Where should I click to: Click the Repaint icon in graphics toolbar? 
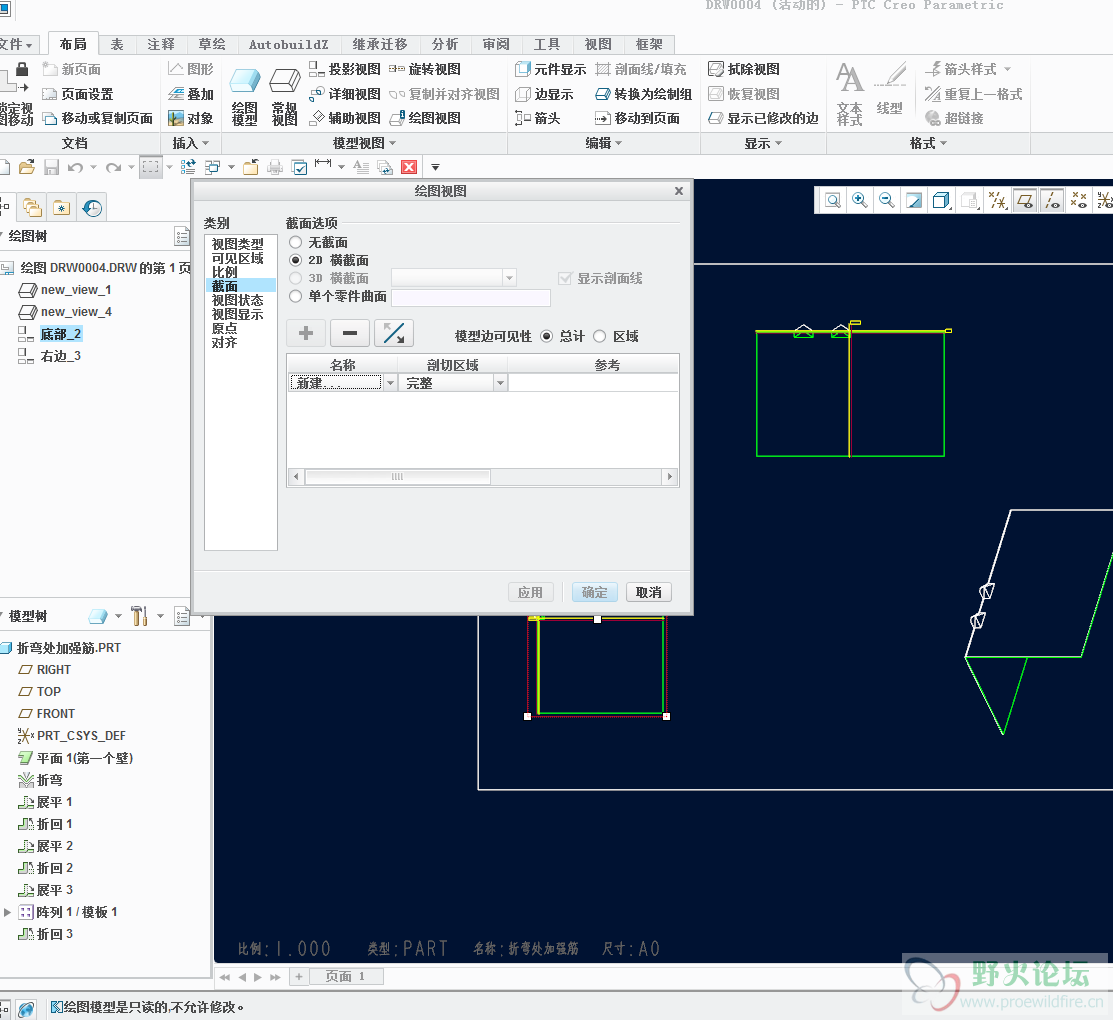914,201
